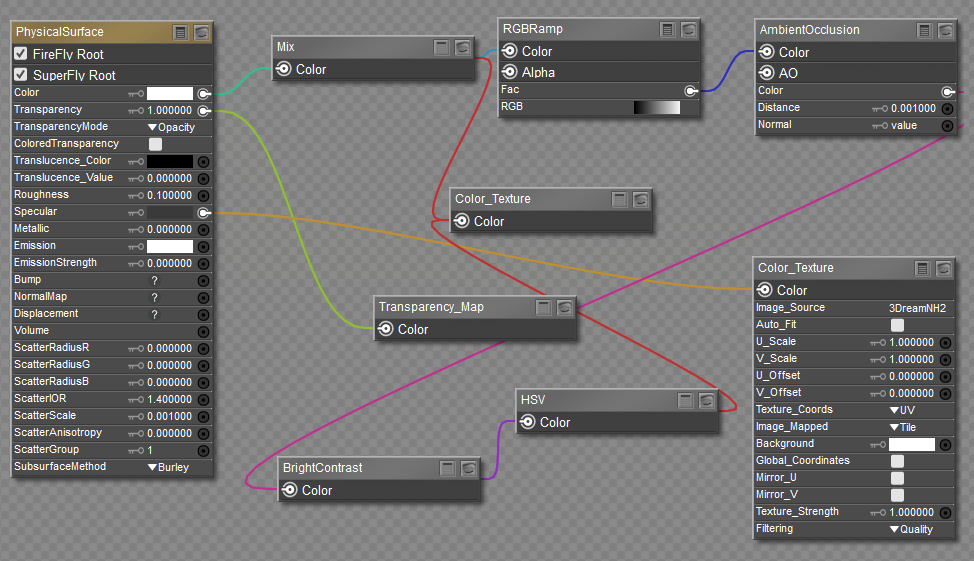Click the inputs-list icon on PhysicalSurface node header
This screenshot has width=974, height=561.
180,32
